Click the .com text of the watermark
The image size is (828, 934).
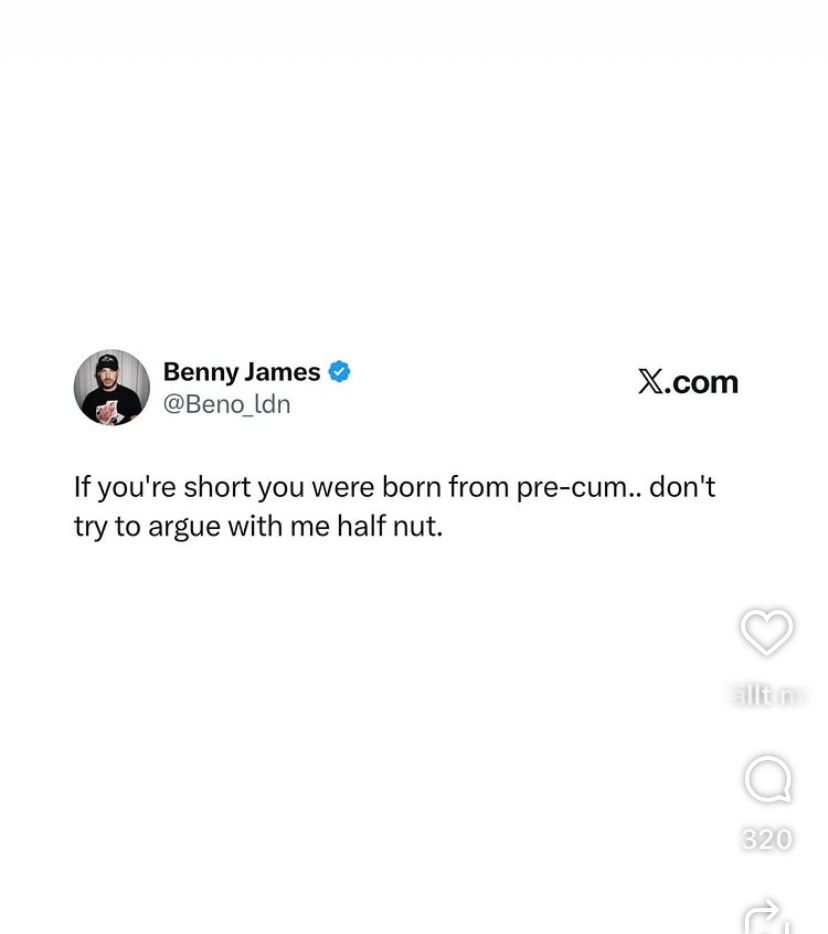701,382
